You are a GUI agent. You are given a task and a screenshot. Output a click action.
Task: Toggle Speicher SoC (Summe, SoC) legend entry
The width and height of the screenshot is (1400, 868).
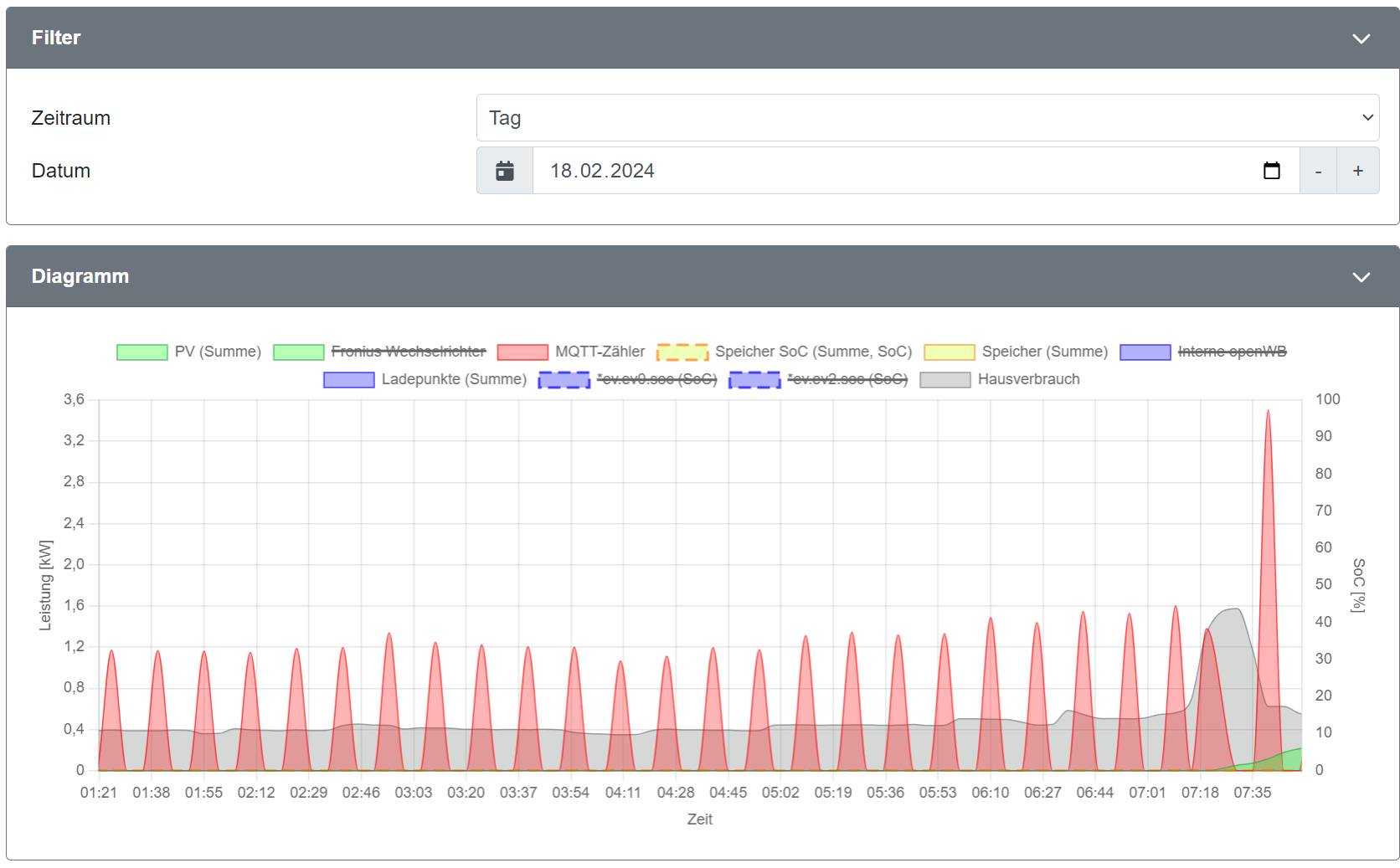785,352
